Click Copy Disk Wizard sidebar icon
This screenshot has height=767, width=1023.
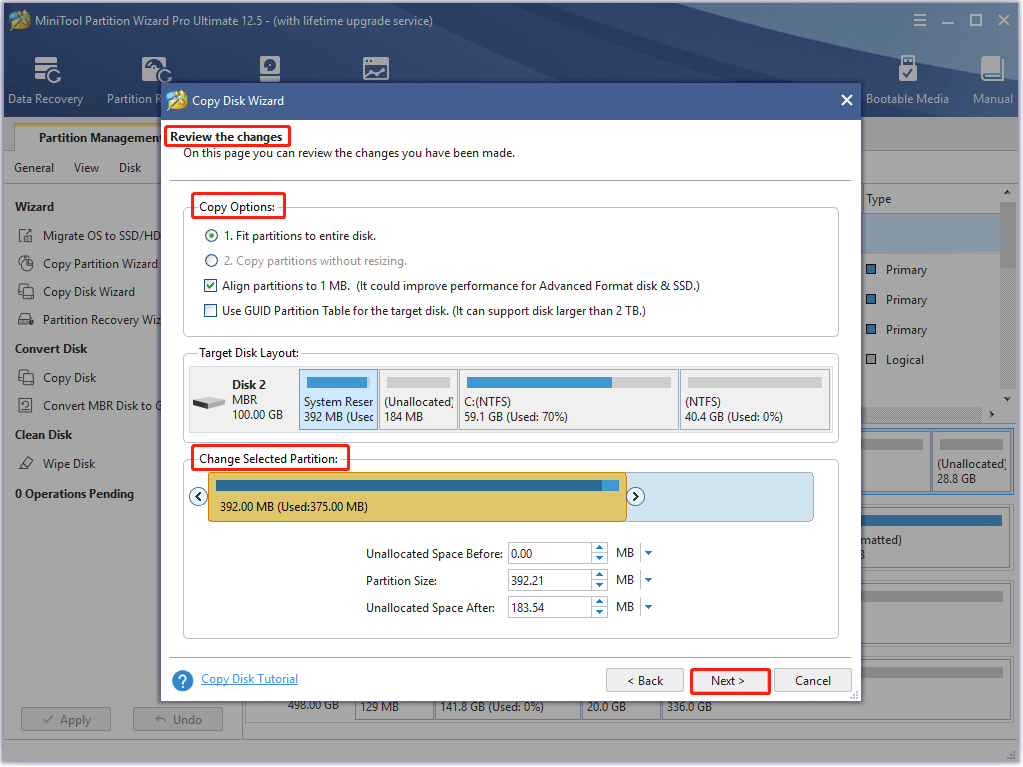point(25,292)
